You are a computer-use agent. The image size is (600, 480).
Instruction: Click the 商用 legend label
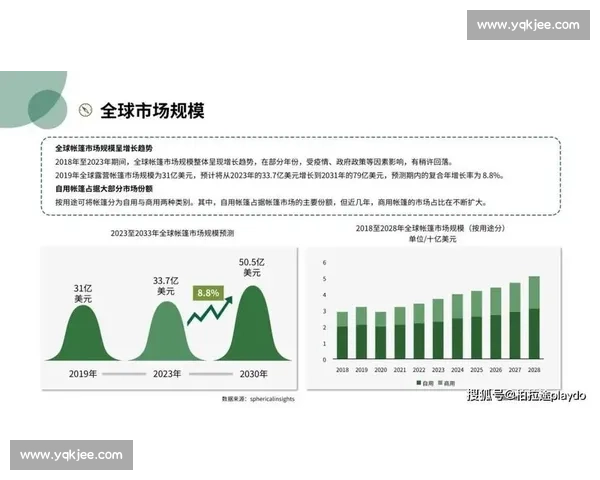449,383
